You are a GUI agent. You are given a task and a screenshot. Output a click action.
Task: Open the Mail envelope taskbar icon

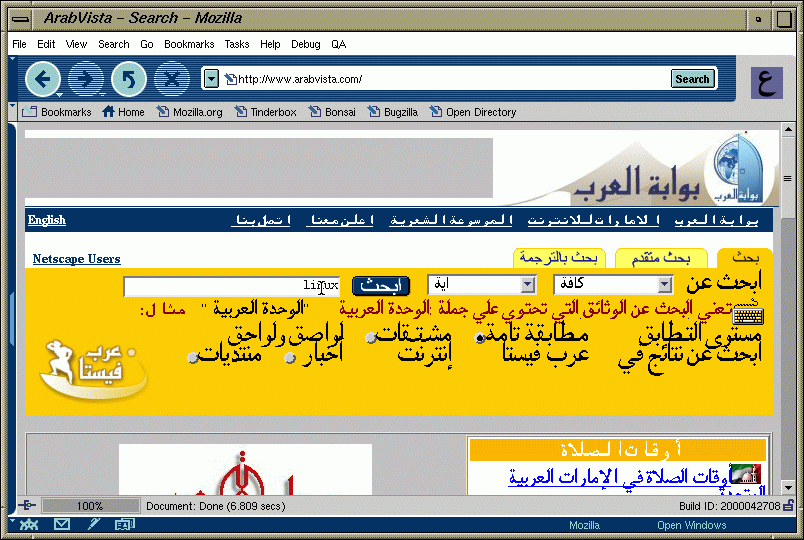[62, 525]
